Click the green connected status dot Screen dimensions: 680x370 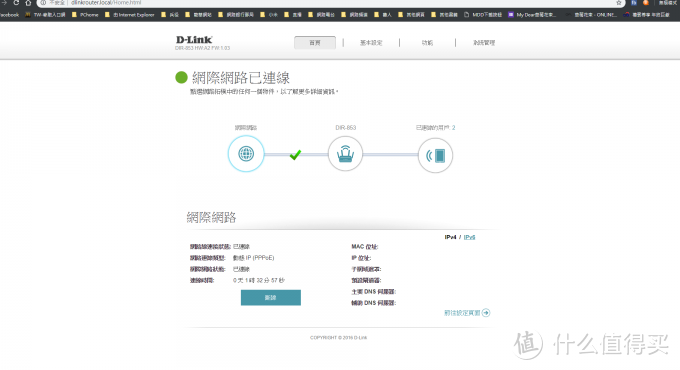[x=181, y=78]
